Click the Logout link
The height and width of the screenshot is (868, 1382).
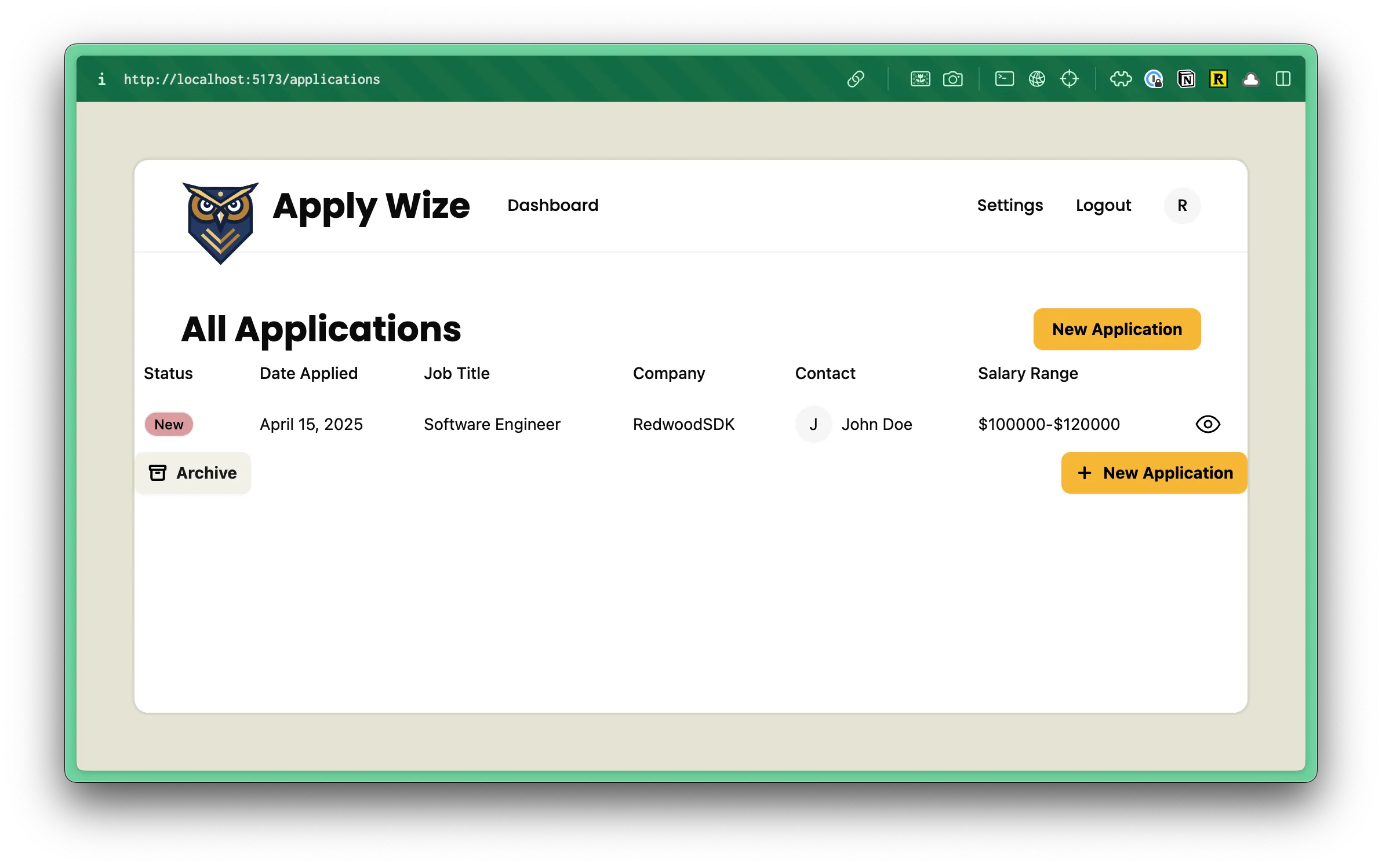pyautogui.click(x=1103, y=205)
